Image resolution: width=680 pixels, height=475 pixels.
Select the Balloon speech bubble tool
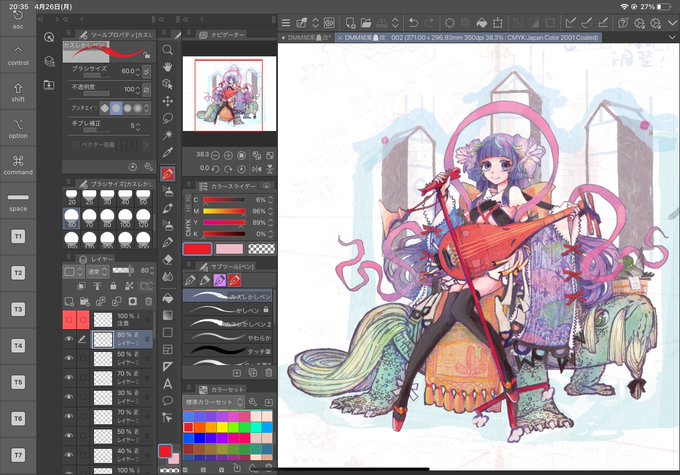point(167,401)
